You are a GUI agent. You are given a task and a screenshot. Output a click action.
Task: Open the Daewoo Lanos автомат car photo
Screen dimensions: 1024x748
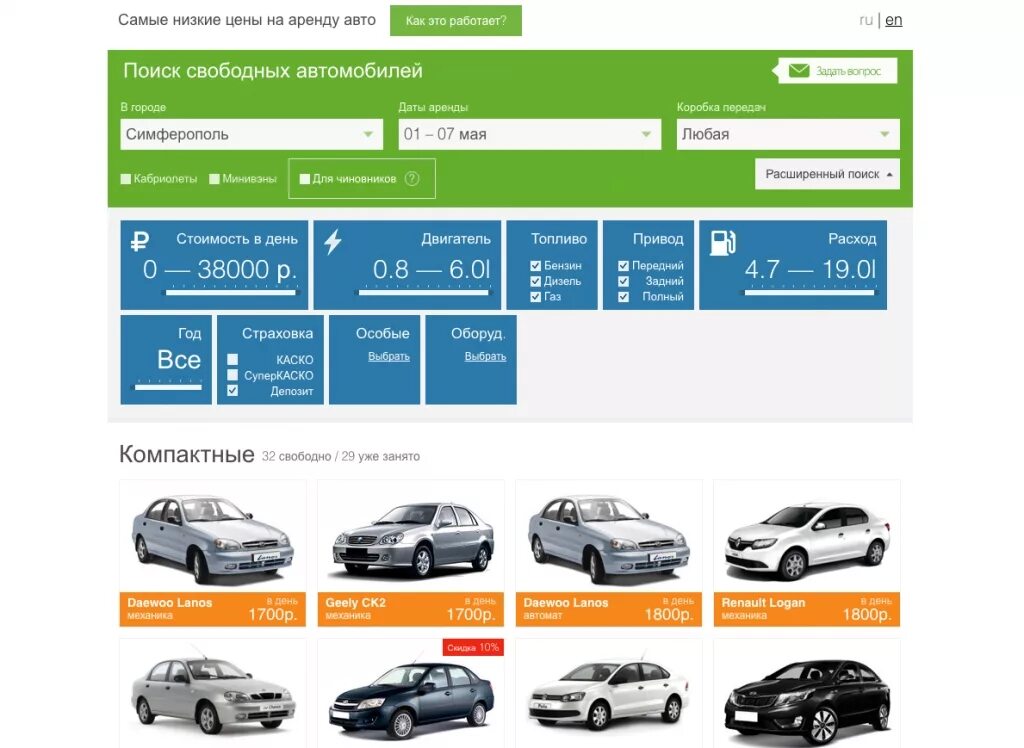609,537
